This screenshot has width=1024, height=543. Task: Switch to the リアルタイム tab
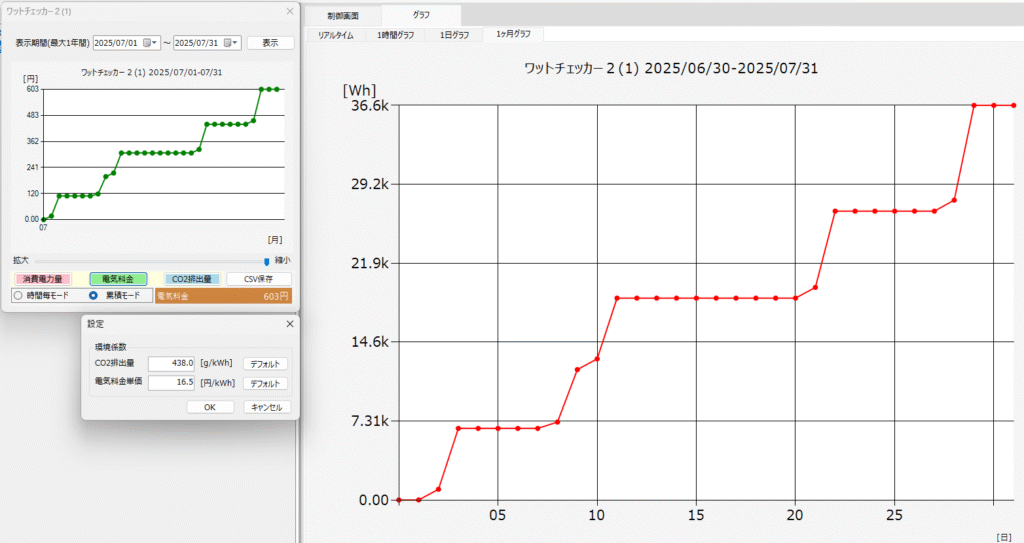335,35
